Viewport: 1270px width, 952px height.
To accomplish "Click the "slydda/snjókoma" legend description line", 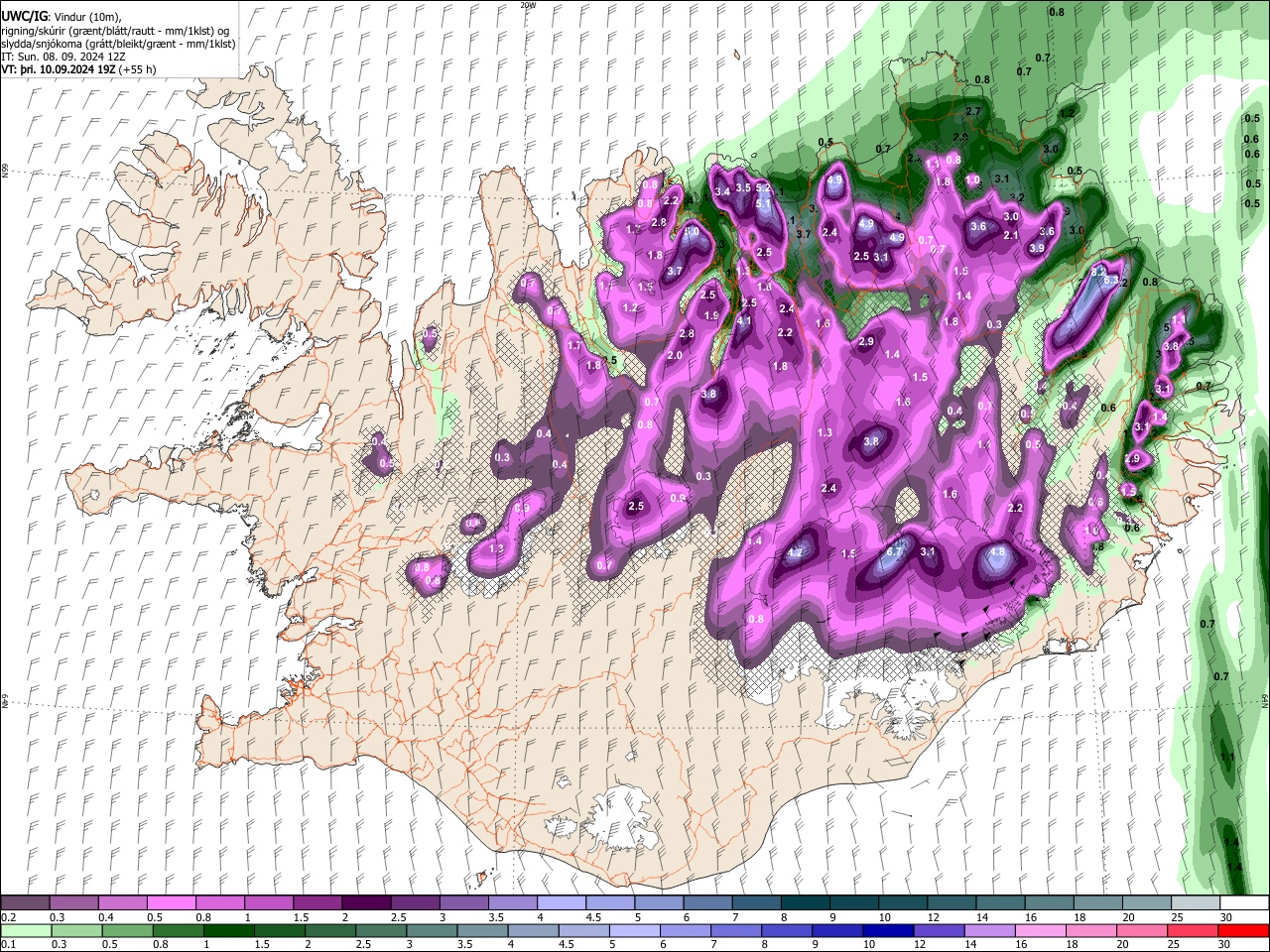I will point(118,45).
